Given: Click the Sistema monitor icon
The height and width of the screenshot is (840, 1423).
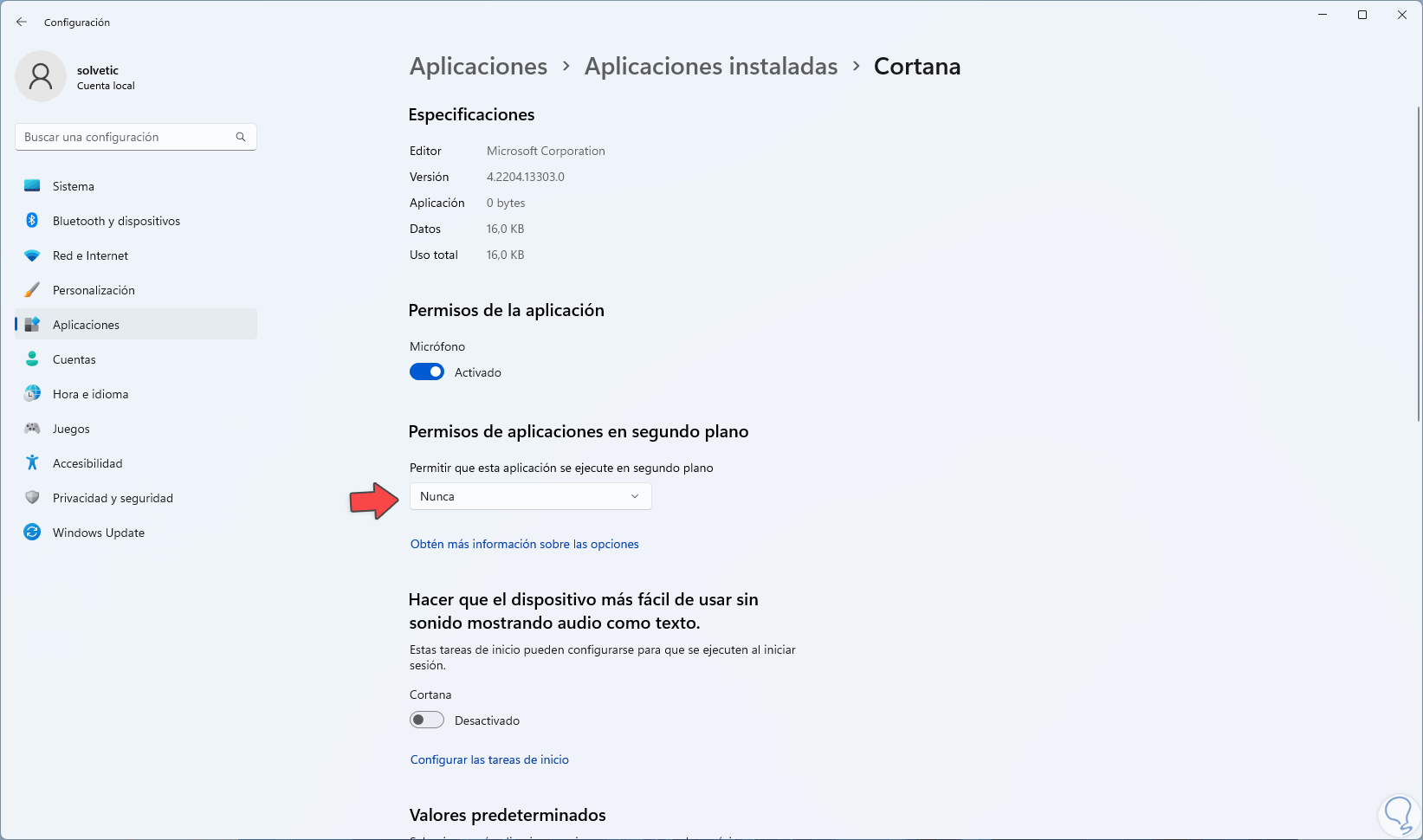Looking at the screenshot, I should [32, 186].
